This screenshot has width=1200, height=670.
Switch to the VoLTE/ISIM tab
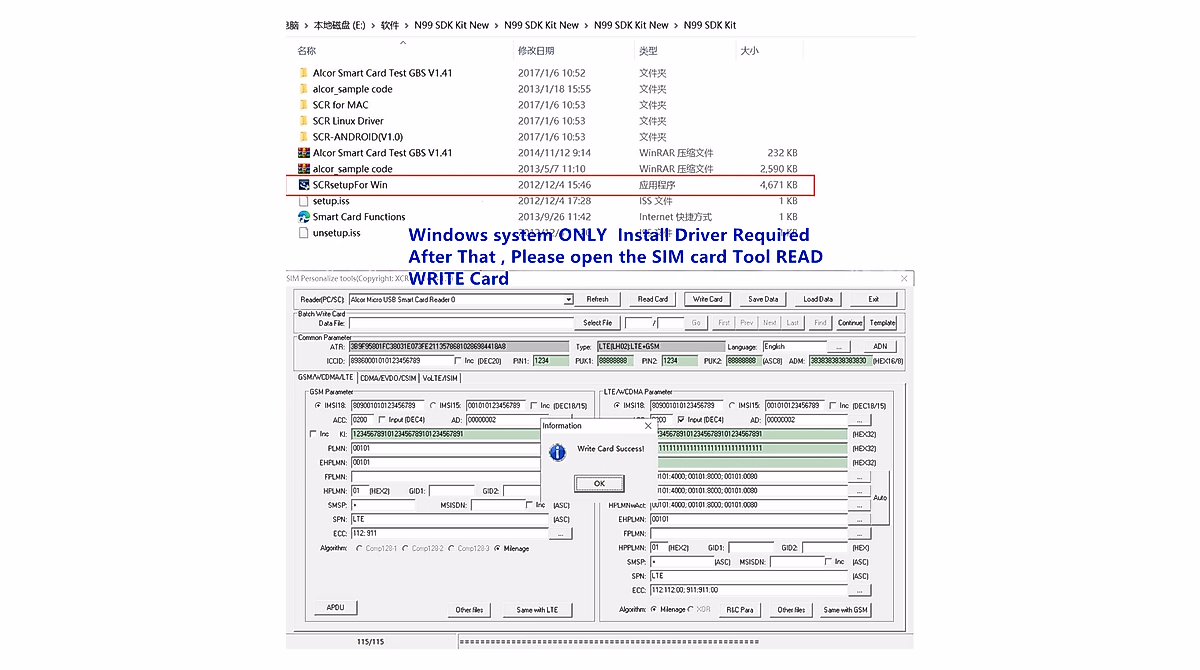click(x=439, y=376)
